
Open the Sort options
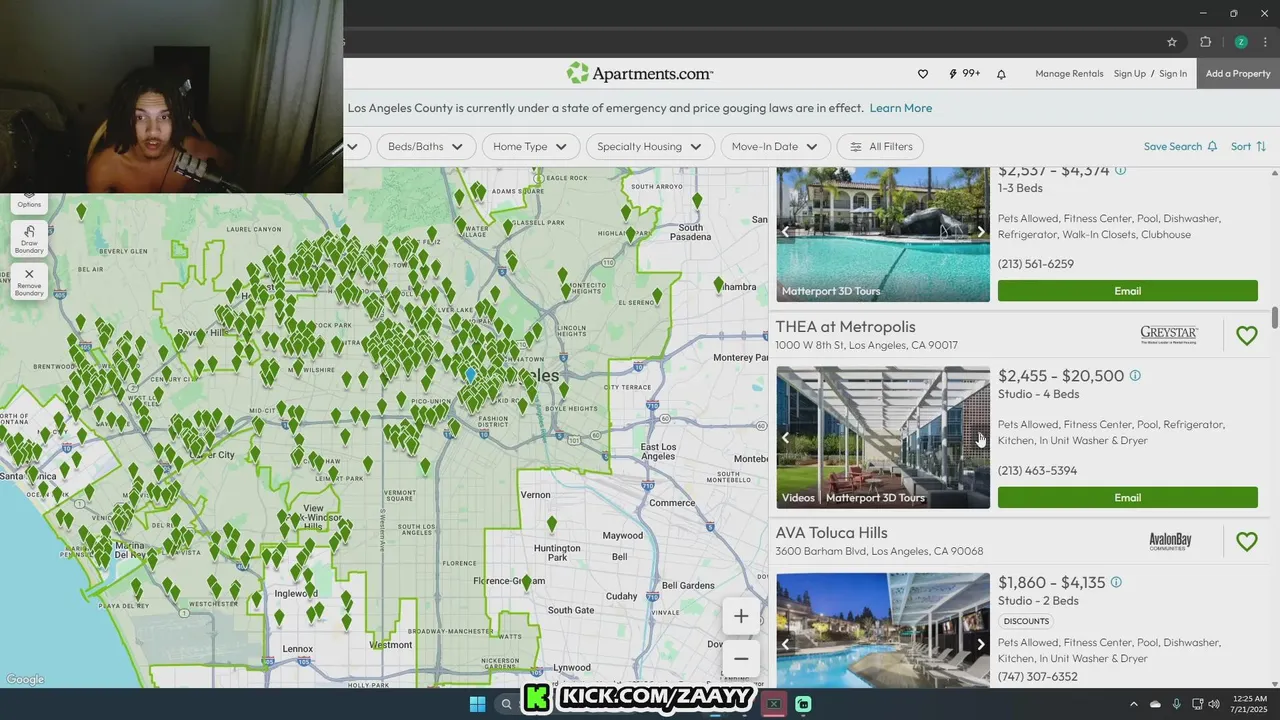tap(1248, 146)
